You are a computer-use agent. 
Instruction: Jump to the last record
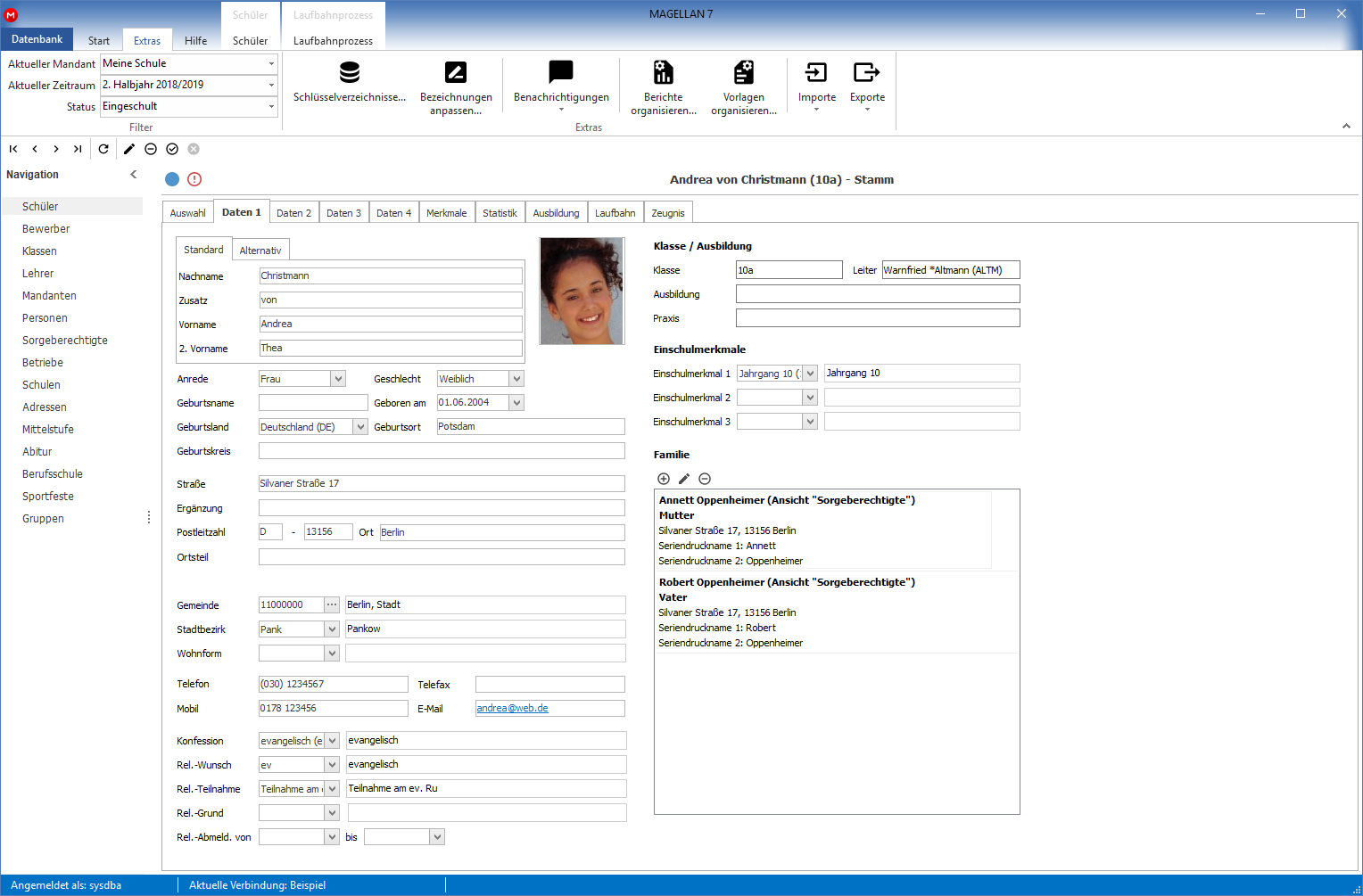coord(78,149)
